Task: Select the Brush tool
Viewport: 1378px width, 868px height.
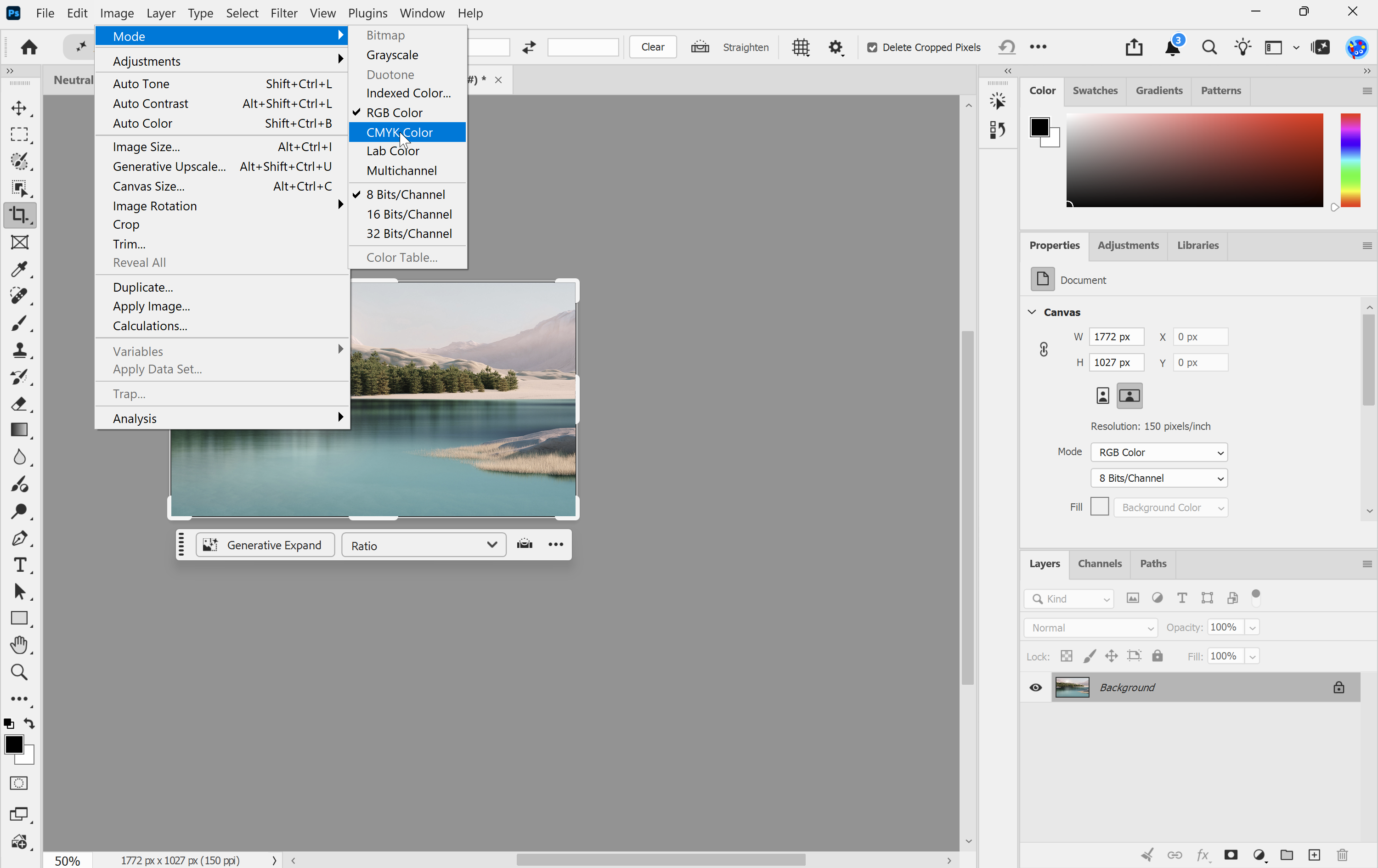Action: click(x=19, y=323)
